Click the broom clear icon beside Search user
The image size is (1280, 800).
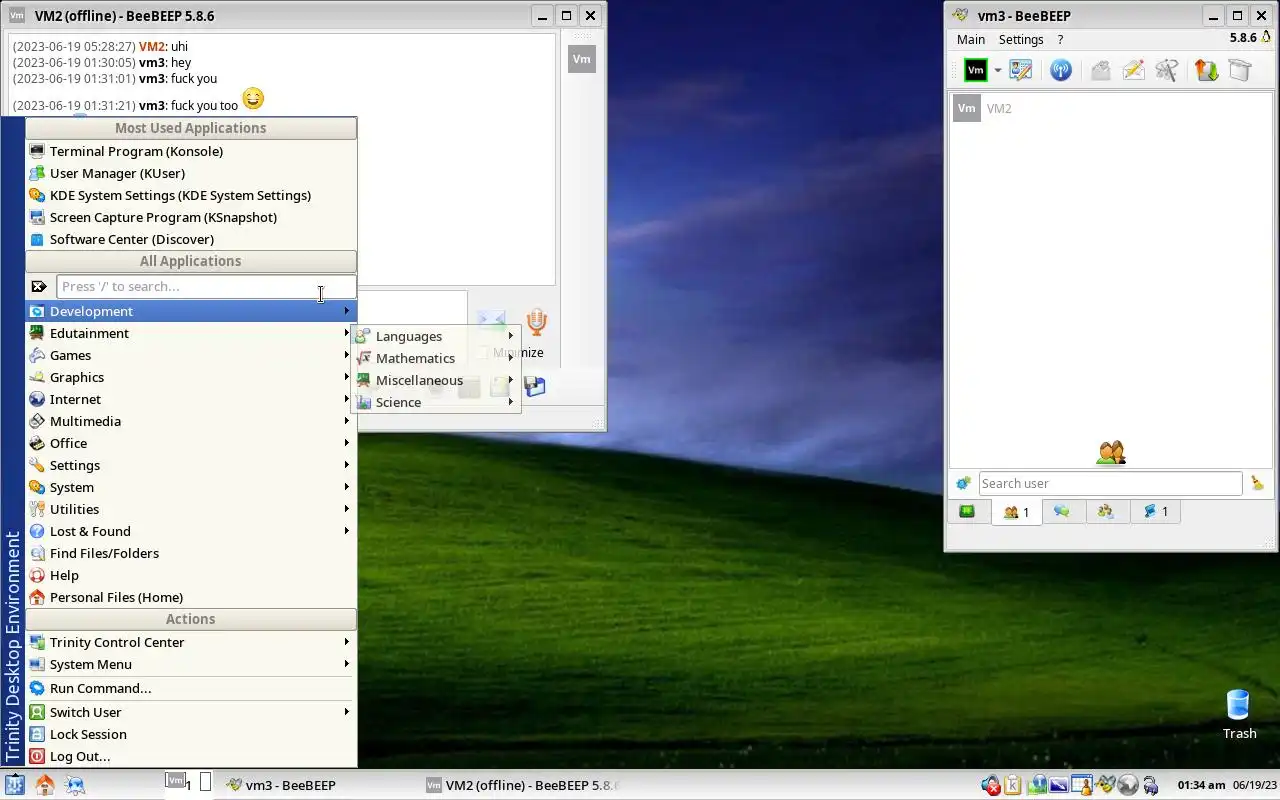click(1257, 483)
